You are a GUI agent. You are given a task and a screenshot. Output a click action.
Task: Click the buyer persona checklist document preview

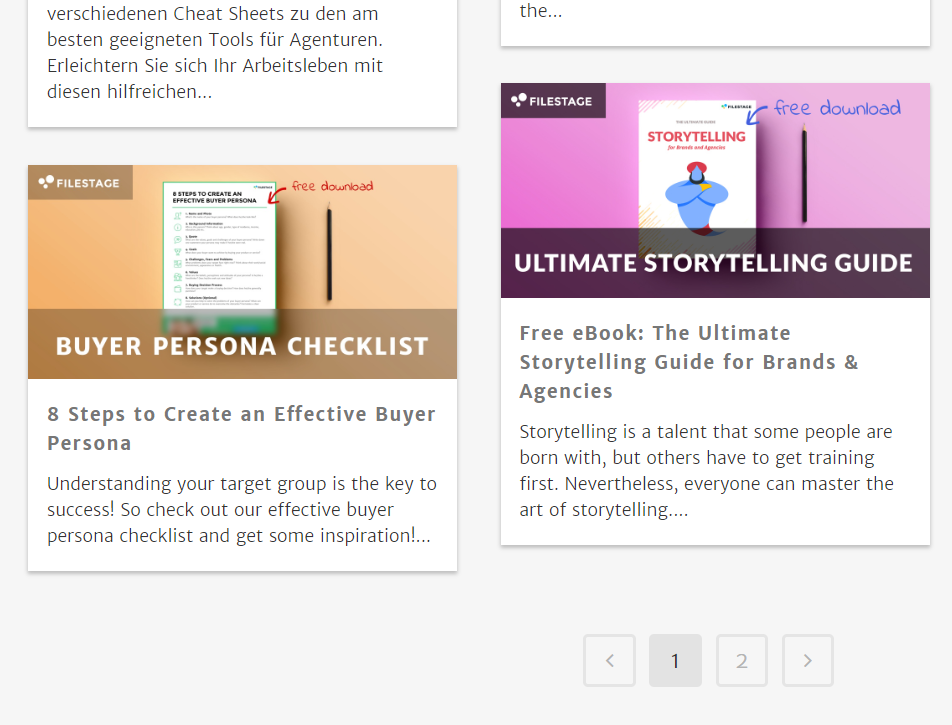click(220, 252)
